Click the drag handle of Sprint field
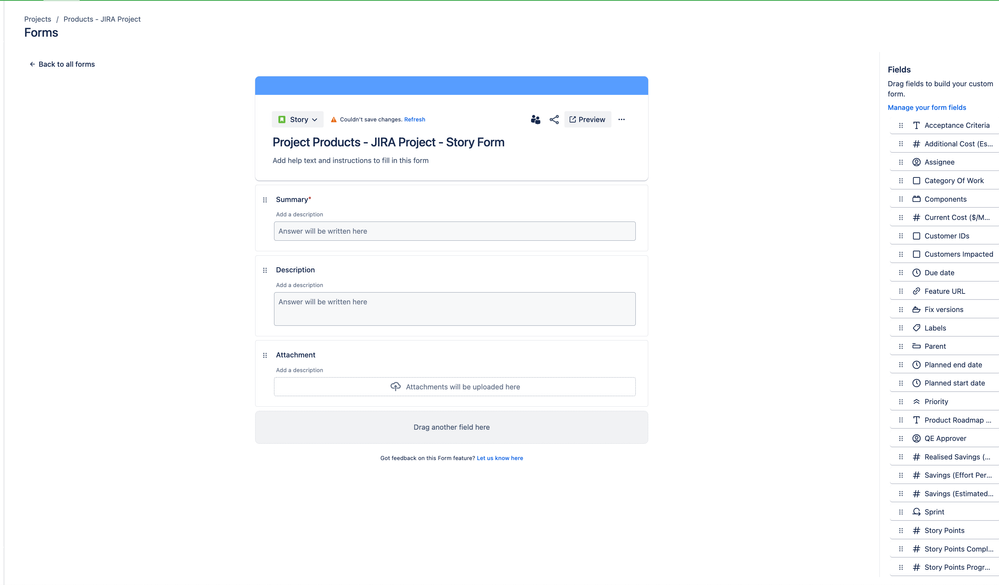Viewport: 999px width, 585px height. pos(901,512)
